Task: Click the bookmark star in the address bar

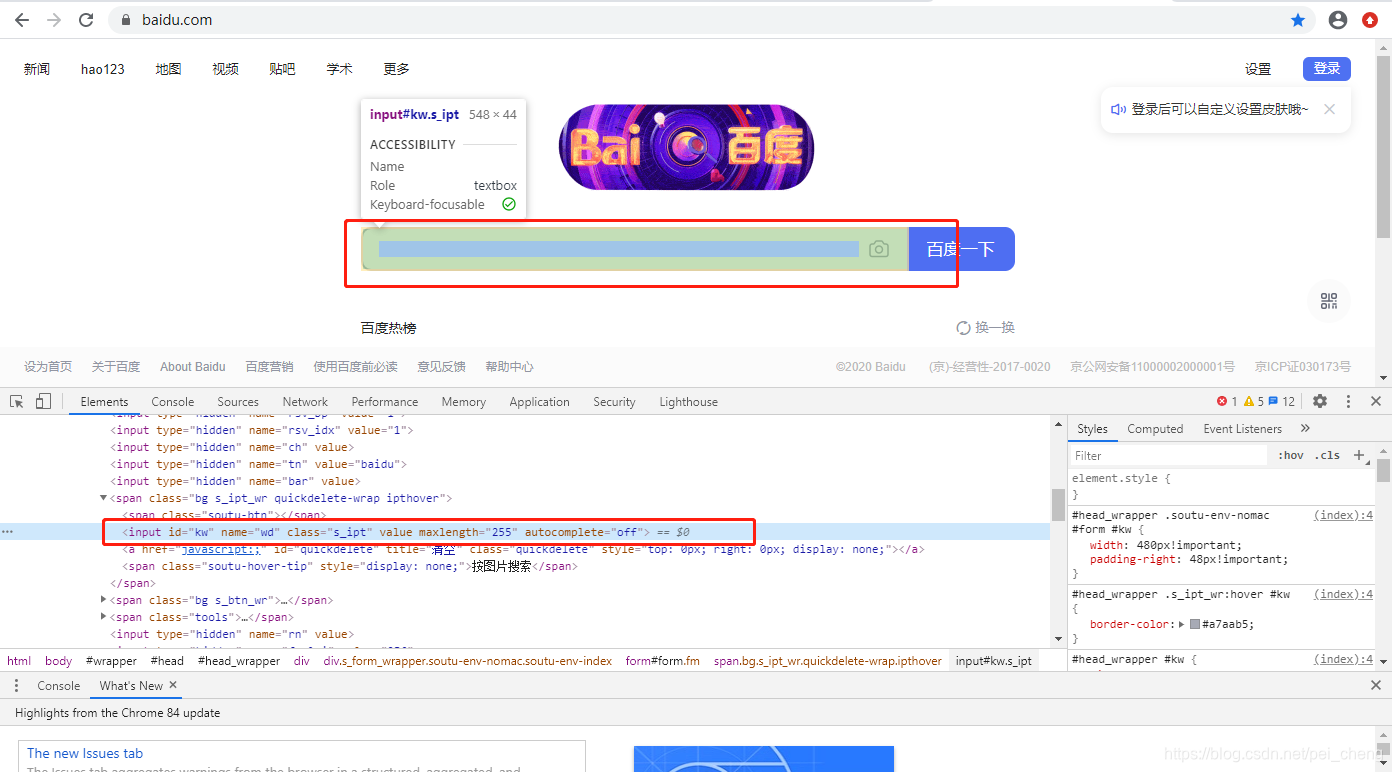Action: pyautogui.click(x=1298, y=20)
